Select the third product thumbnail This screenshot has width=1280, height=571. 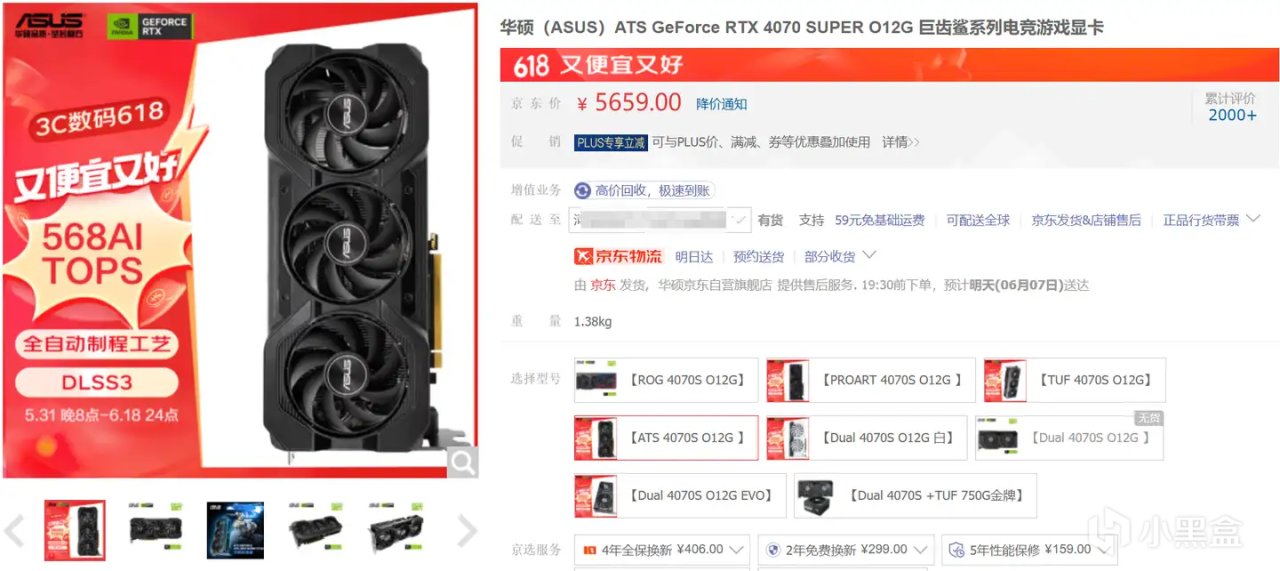235,530
